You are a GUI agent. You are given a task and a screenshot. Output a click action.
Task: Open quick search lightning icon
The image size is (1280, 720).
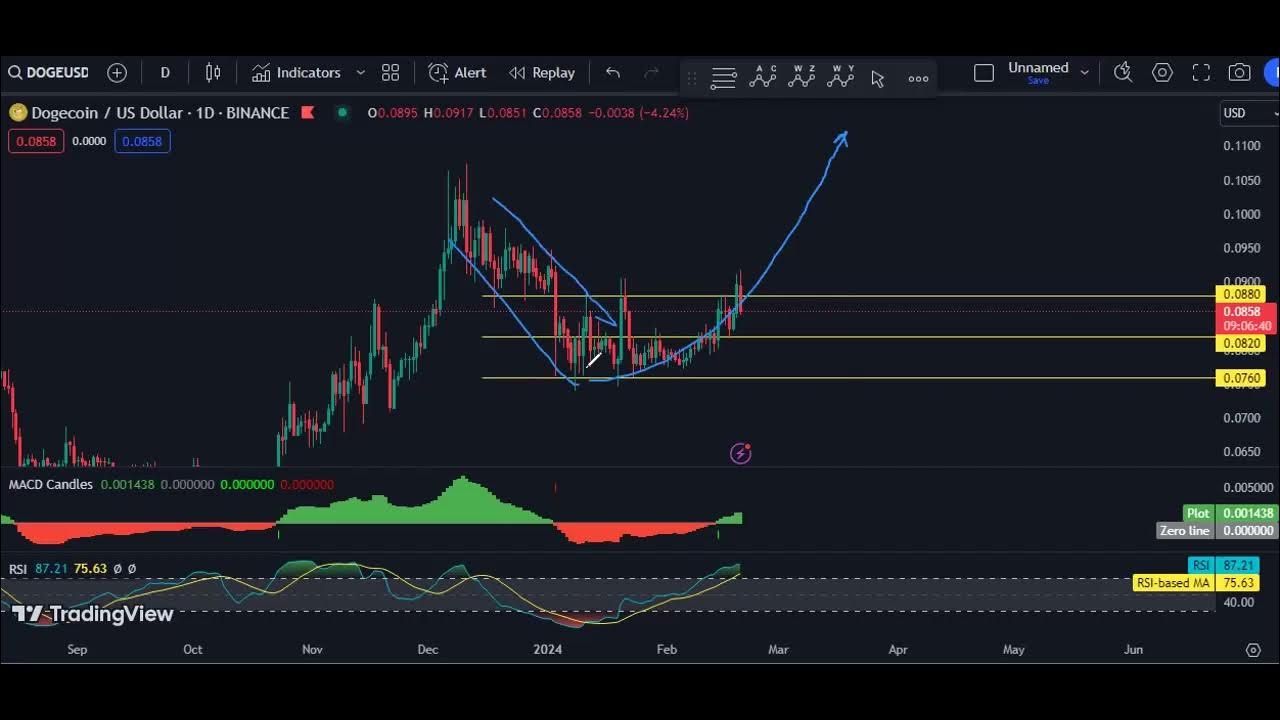tap(1123, 72)
